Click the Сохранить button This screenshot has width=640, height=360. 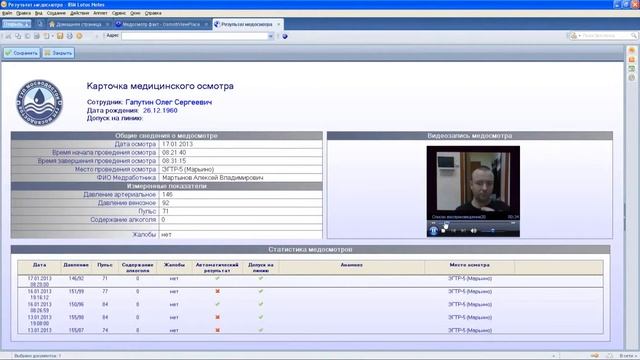pos(22,53)
